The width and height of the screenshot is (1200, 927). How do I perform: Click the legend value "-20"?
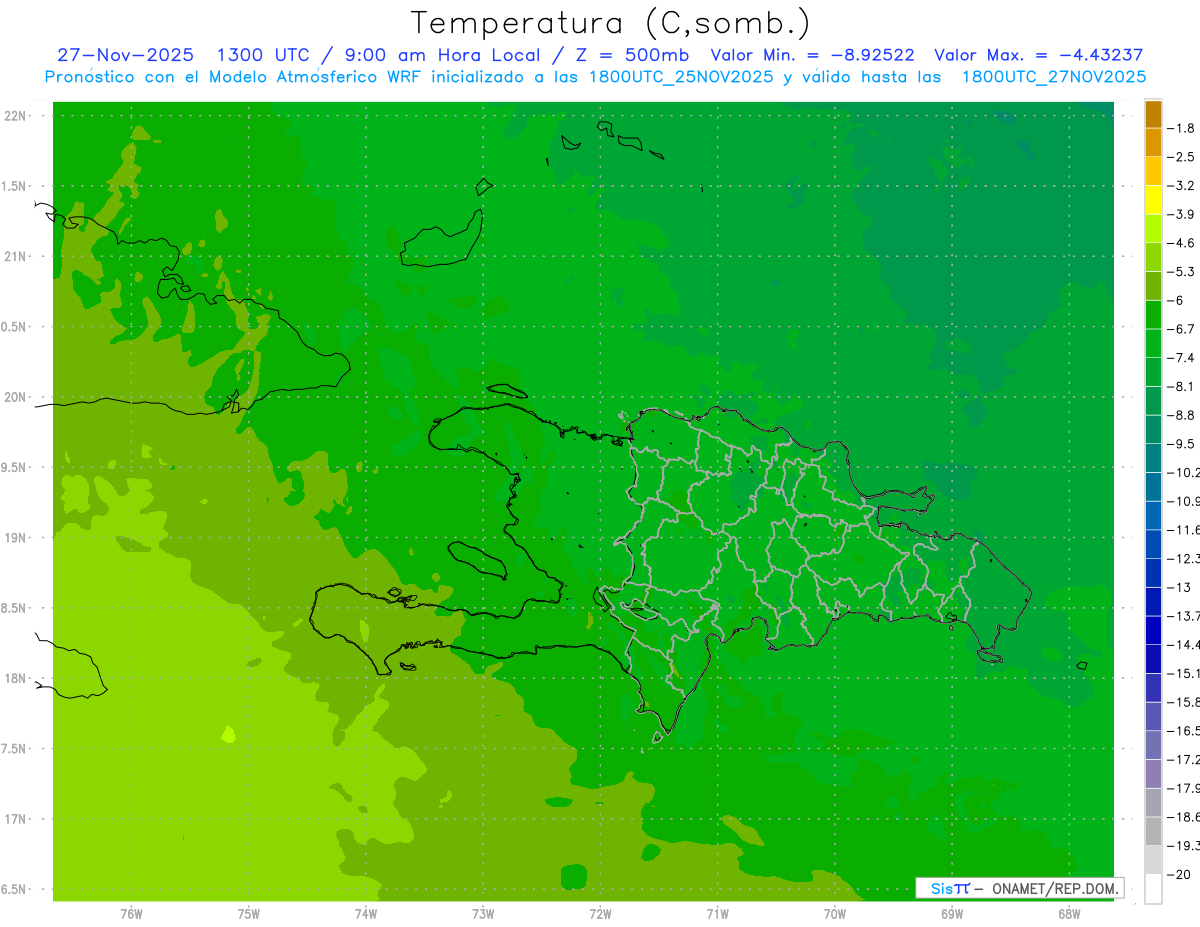tap(1180, 874)
